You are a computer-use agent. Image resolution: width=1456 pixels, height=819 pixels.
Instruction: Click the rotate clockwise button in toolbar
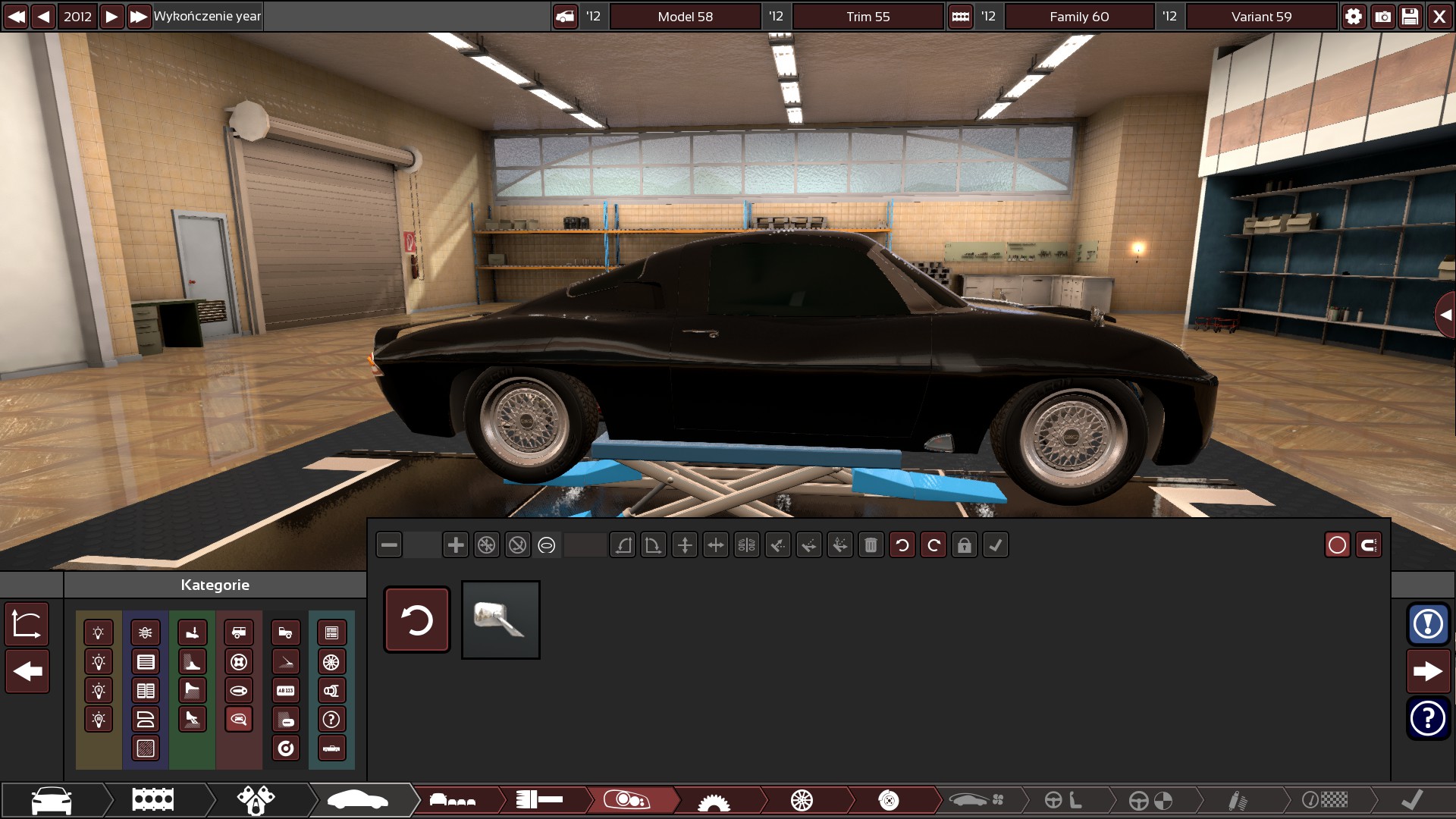point(933,544)
